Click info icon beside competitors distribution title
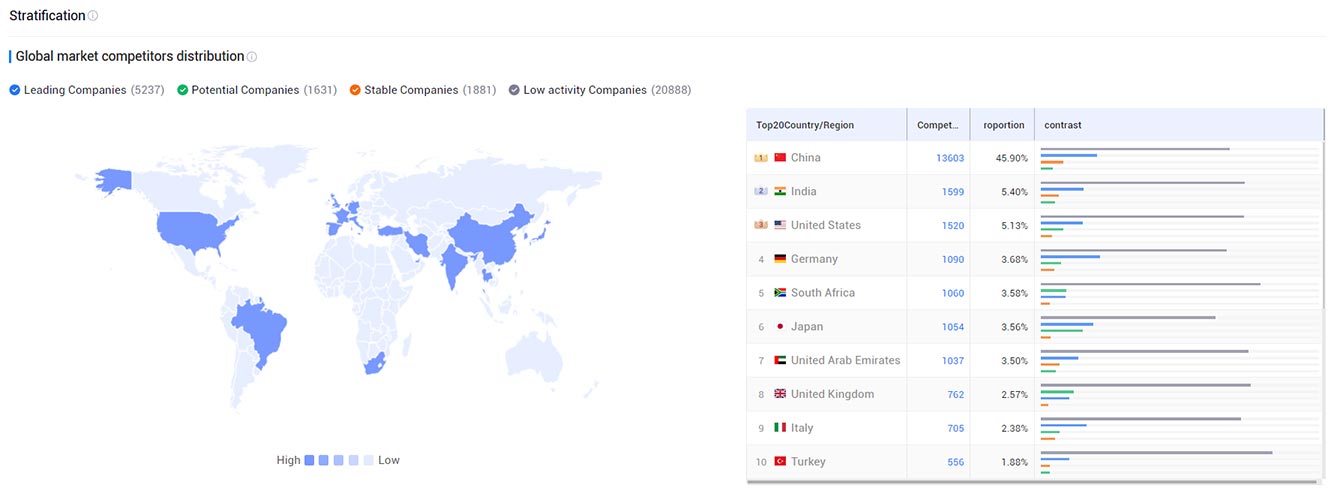Image resolution: width=1331 pixels, height=494 pixels. (252, 57)
